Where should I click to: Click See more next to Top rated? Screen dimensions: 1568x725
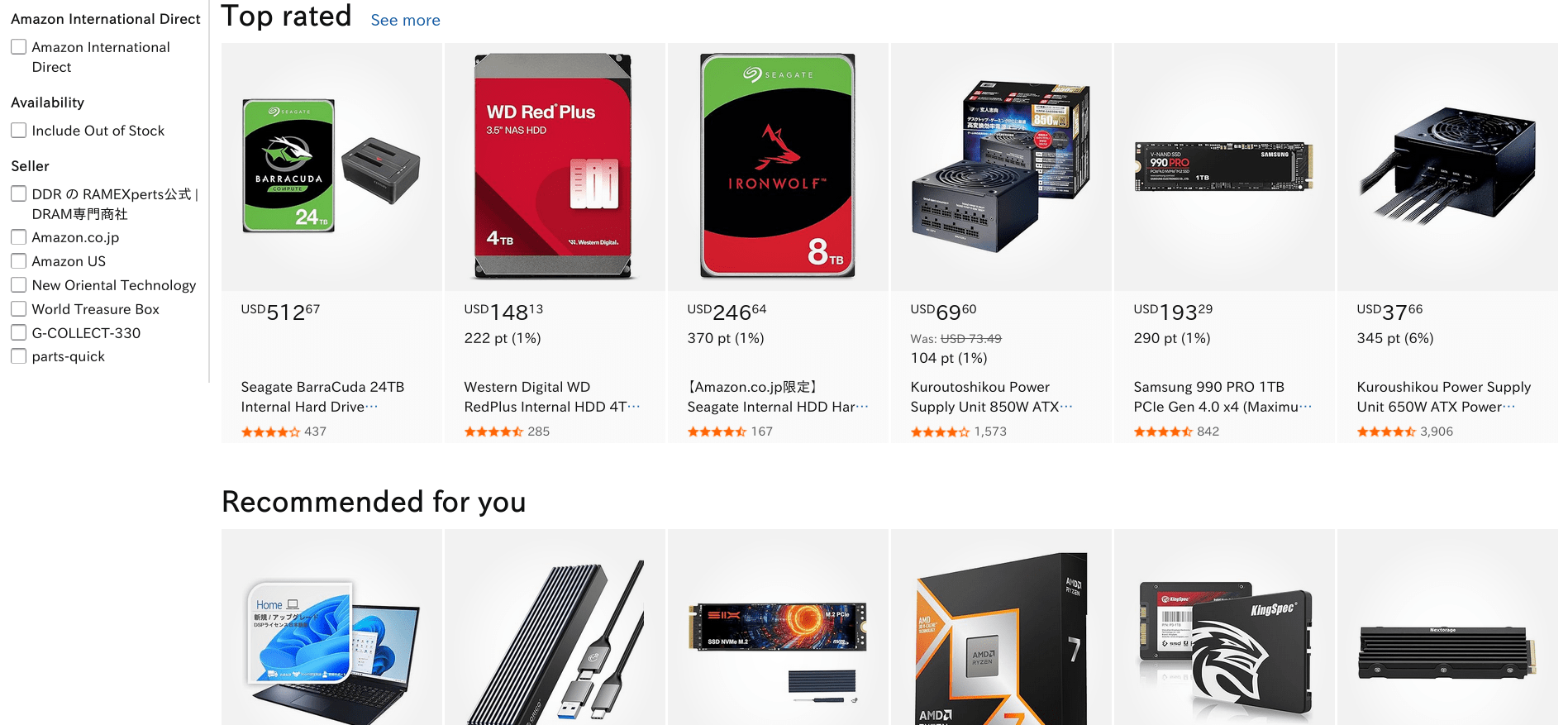[405, 20]
